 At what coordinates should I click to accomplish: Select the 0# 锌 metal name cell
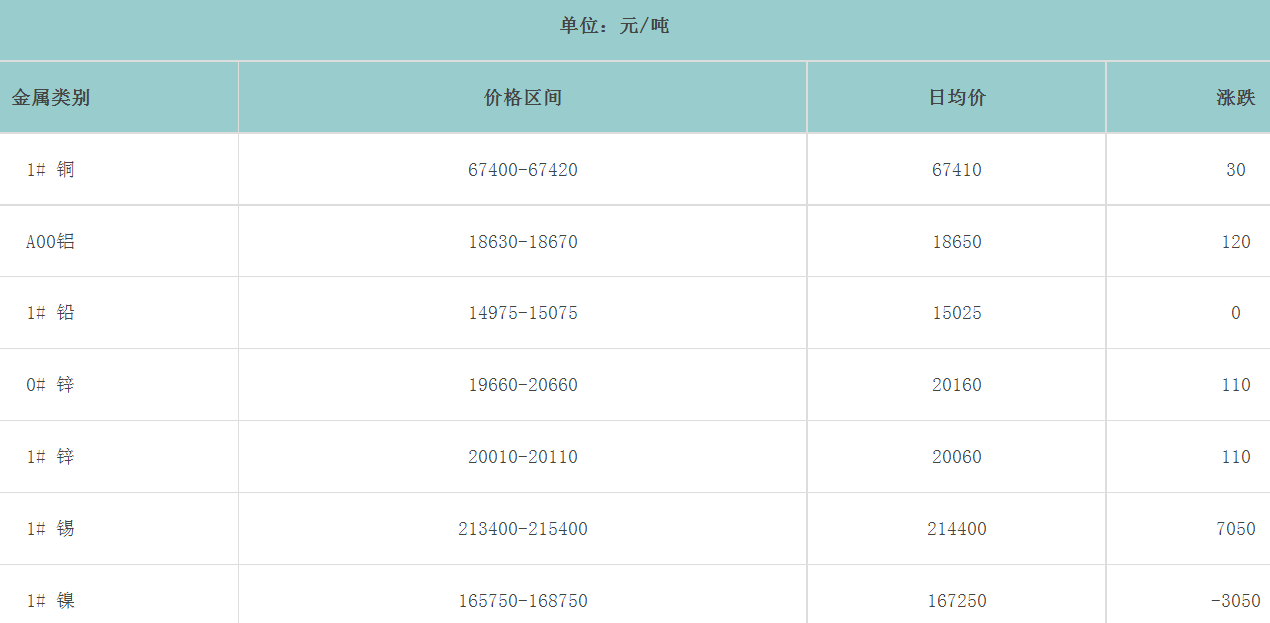(50, 385)
